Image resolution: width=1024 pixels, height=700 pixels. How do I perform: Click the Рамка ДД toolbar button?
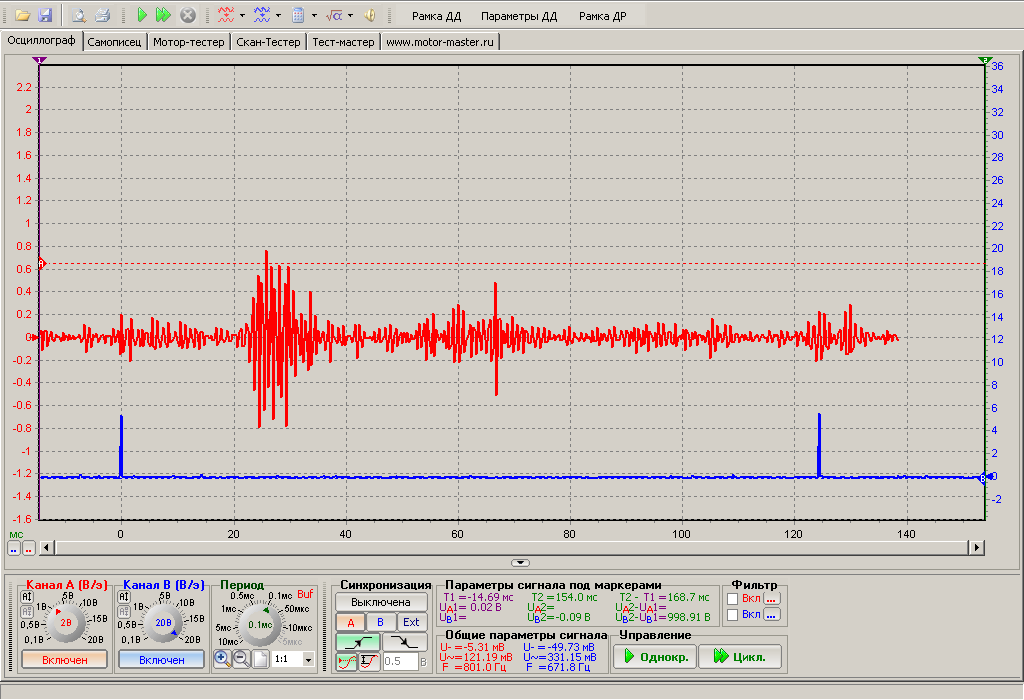(437, 16)
